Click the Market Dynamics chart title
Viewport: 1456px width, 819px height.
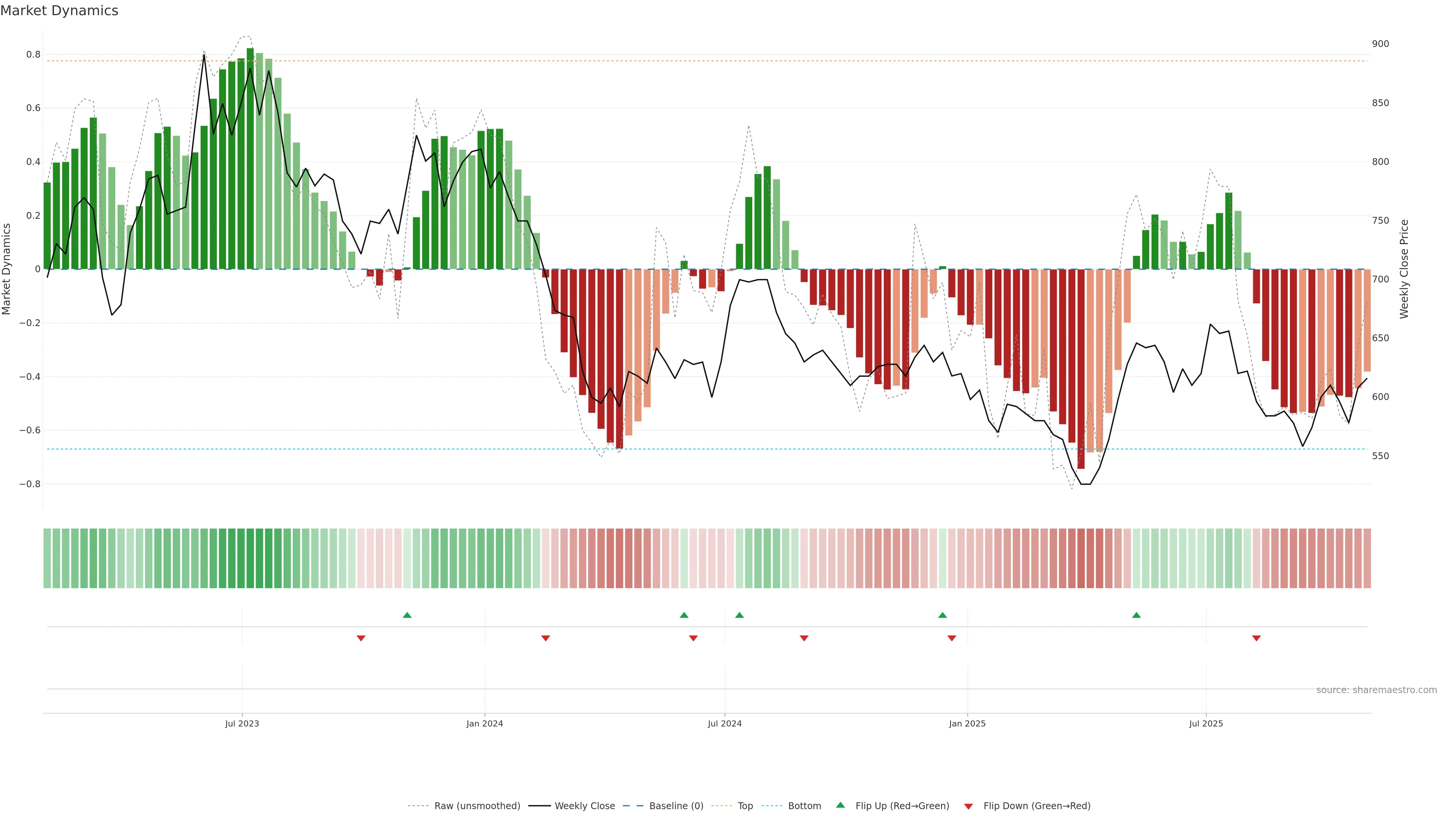60,11
